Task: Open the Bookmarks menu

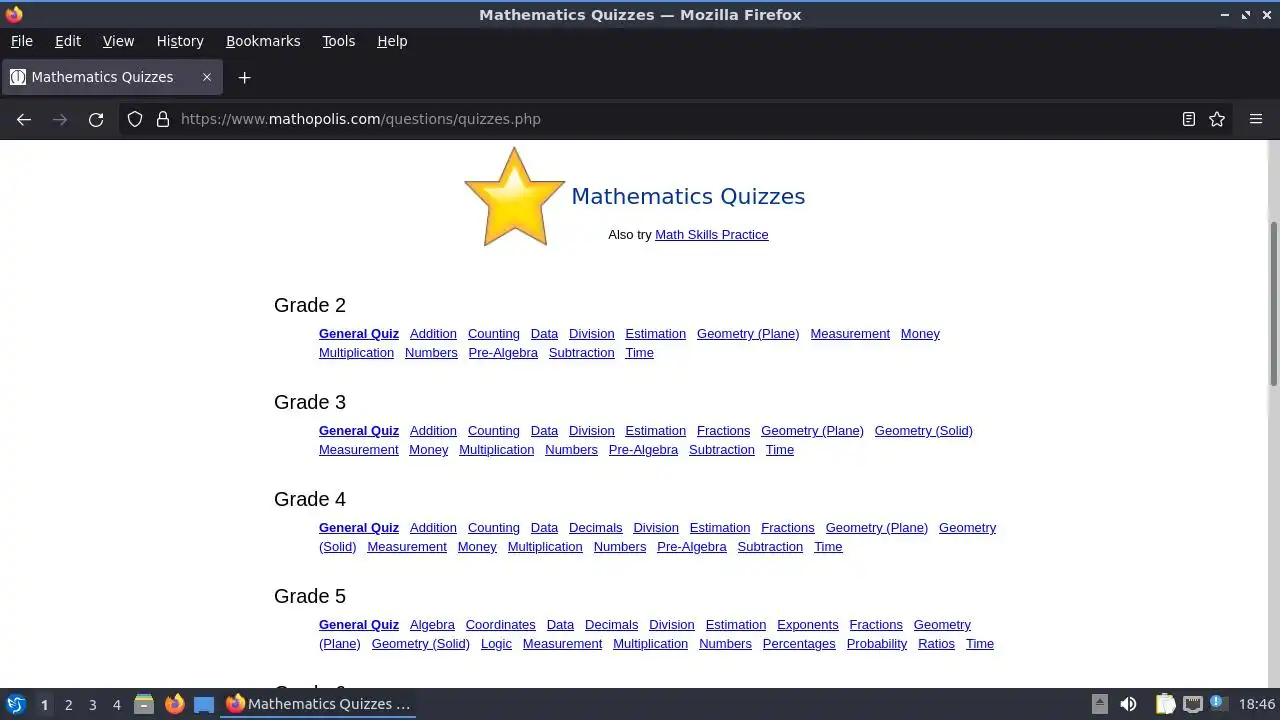Action: 263,41
